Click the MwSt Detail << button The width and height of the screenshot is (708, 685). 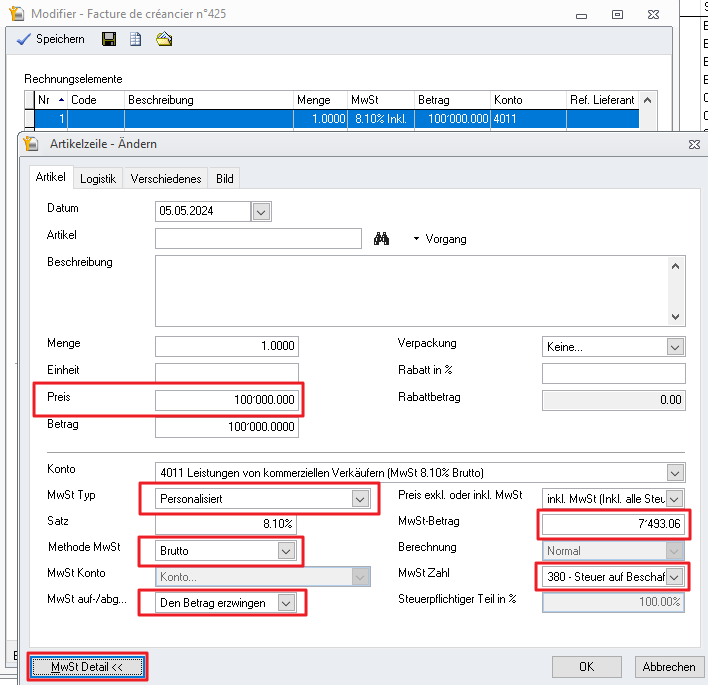click(x=87, y=667)
